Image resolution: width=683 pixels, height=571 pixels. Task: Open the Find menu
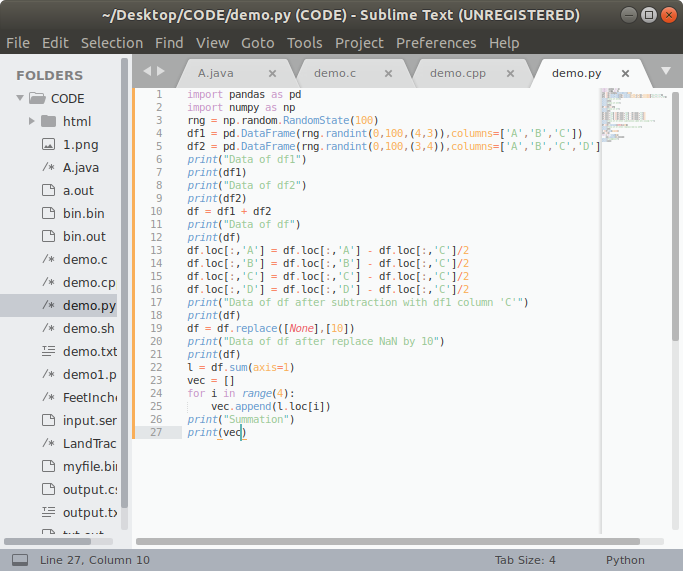pyautogui.click(x=169, y=43)
